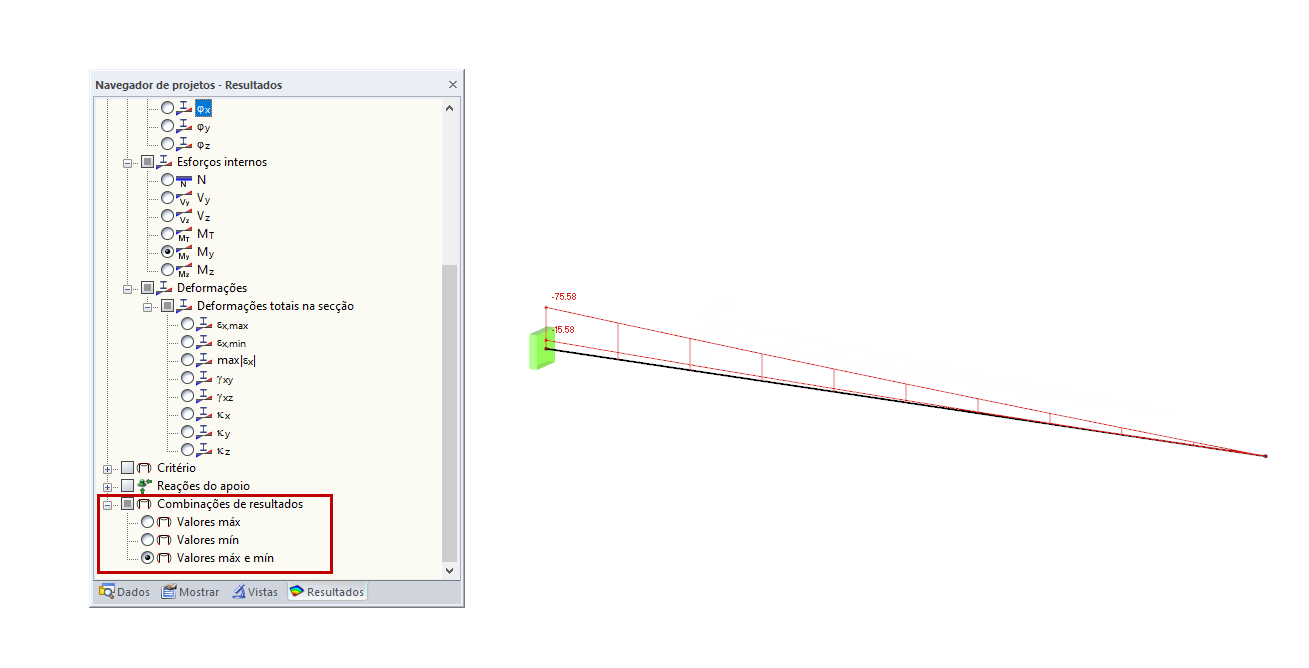The width and height of the screenshot is (1309, 668).
Task: Toggle the Esforços internos checkbox
Action: click(147, 162)
